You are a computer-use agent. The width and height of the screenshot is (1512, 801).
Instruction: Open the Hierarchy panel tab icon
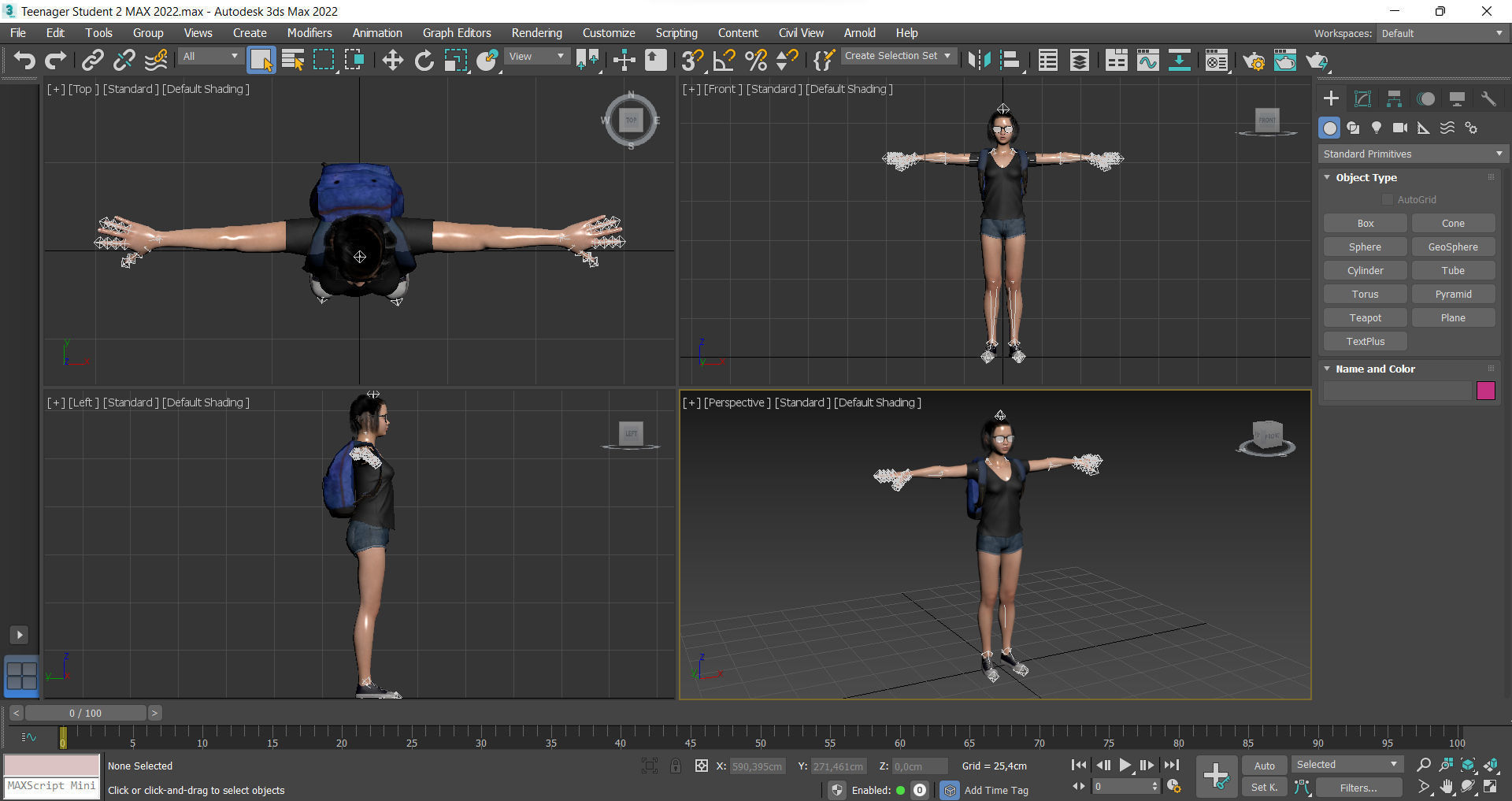point(1394,98)
